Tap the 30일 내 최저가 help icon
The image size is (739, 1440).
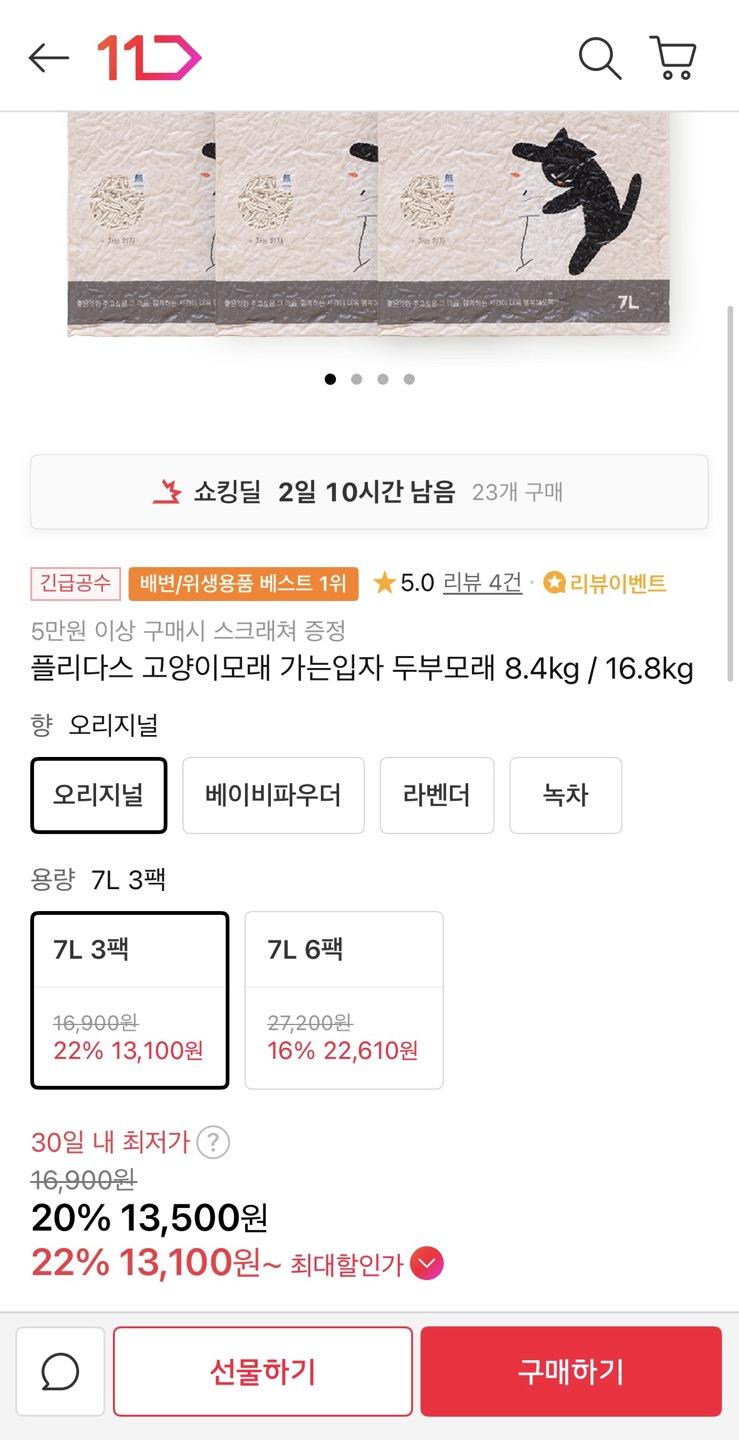[213, 1142]
